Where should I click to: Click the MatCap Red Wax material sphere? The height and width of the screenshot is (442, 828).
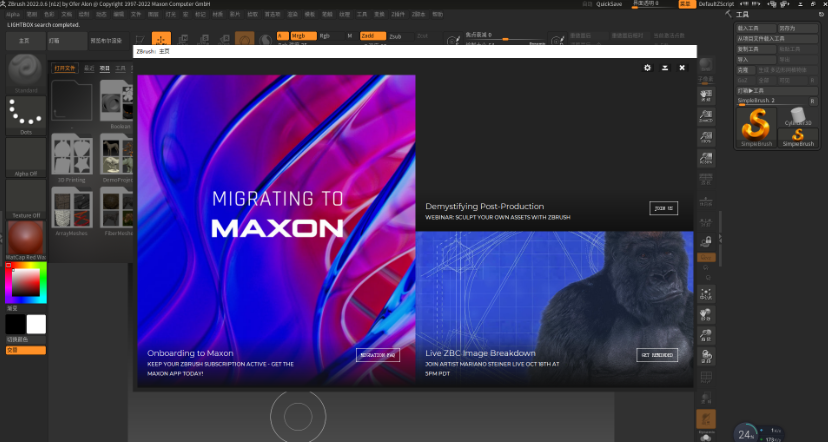click(x=24, y=242)
